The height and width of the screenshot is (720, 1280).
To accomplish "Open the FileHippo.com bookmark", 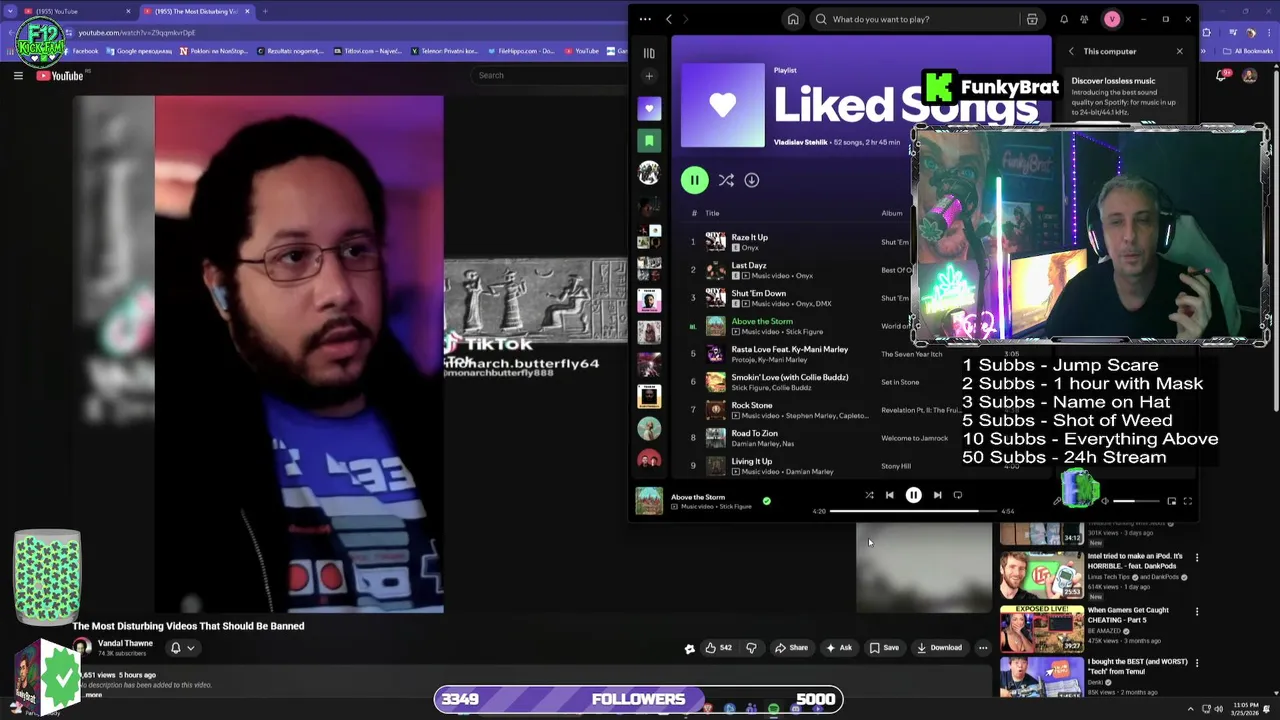I will click(x=521, y=51).
